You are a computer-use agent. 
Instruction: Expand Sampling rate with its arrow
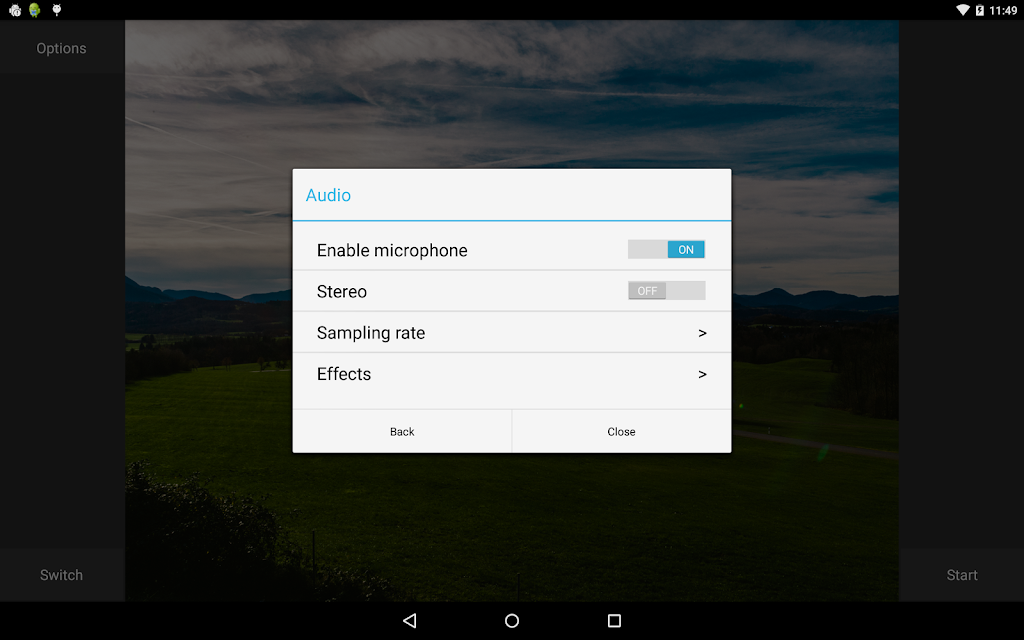click(x=702, y=333)
